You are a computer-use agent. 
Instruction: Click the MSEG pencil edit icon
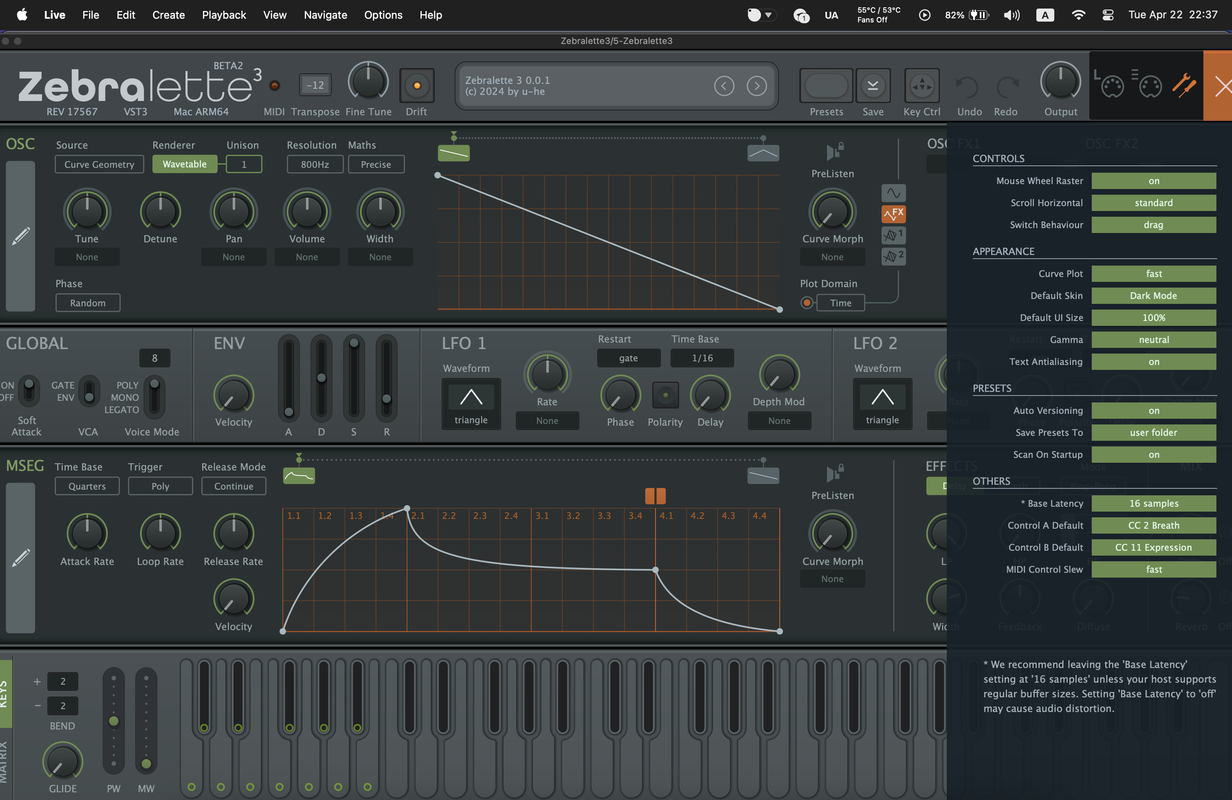20,558
